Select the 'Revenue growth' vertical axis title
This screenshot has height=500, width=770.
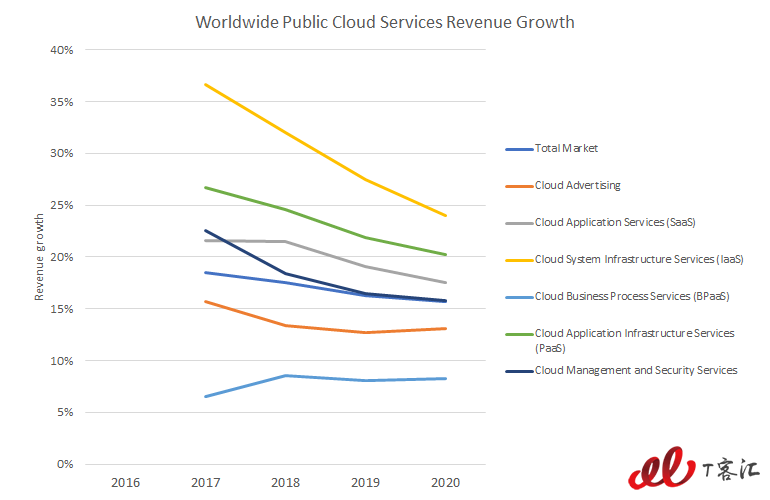pyautogui.click(x=39, y=257)
